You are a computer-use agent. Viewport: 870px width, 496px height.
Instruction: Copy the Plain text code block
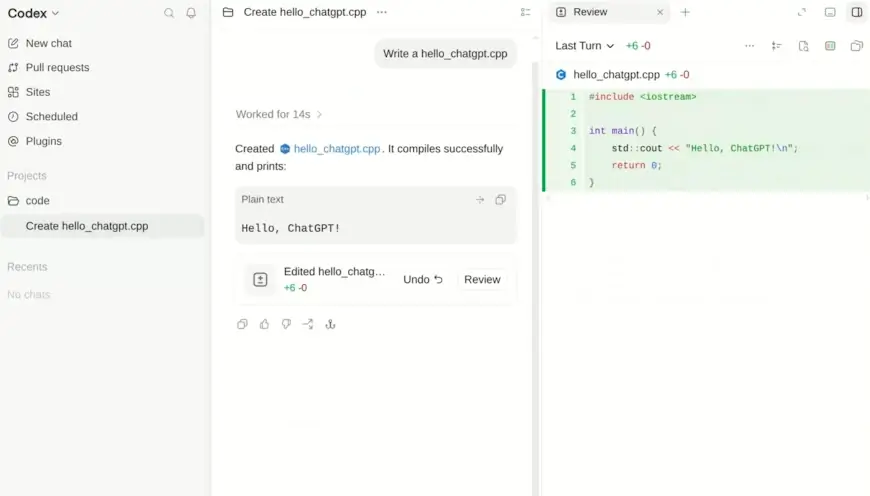point(500,200)
